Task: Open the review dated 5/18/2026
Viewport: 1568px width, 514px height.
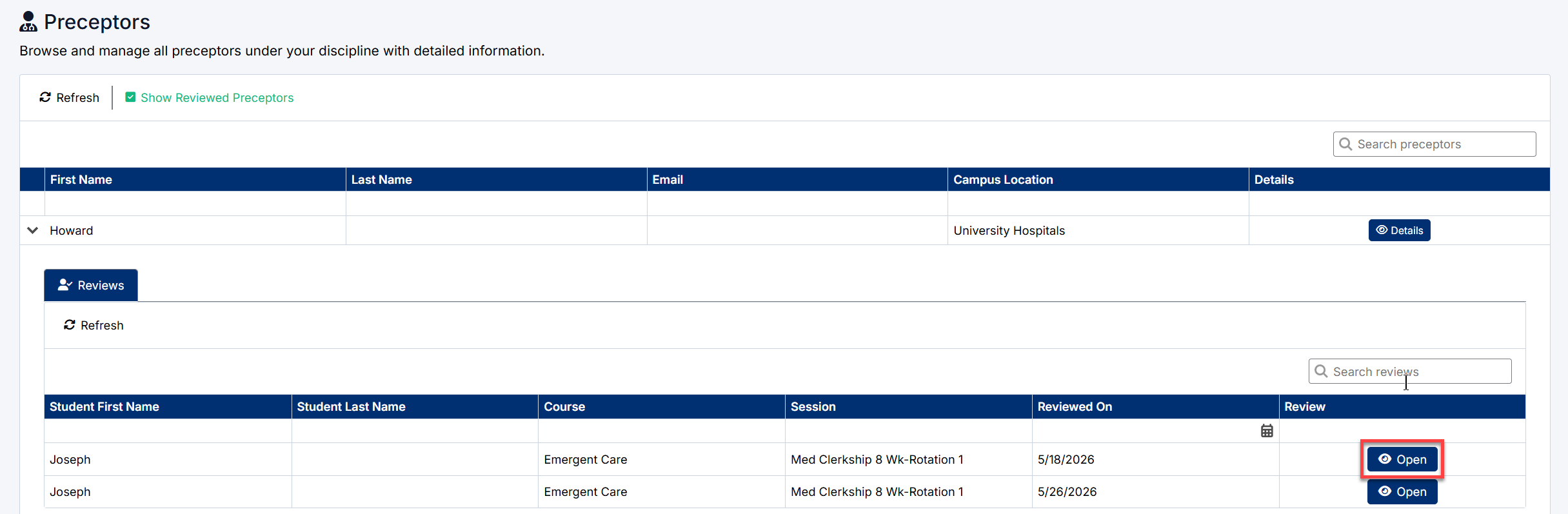Action: click(x=1402, y=459)
